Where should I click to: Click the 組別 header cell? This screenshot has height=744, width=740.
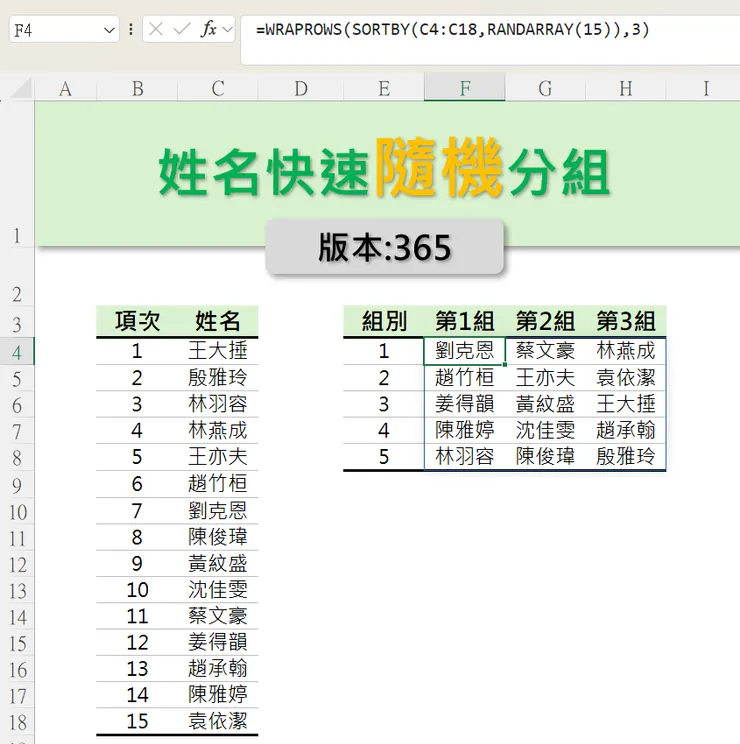(384, 321)
